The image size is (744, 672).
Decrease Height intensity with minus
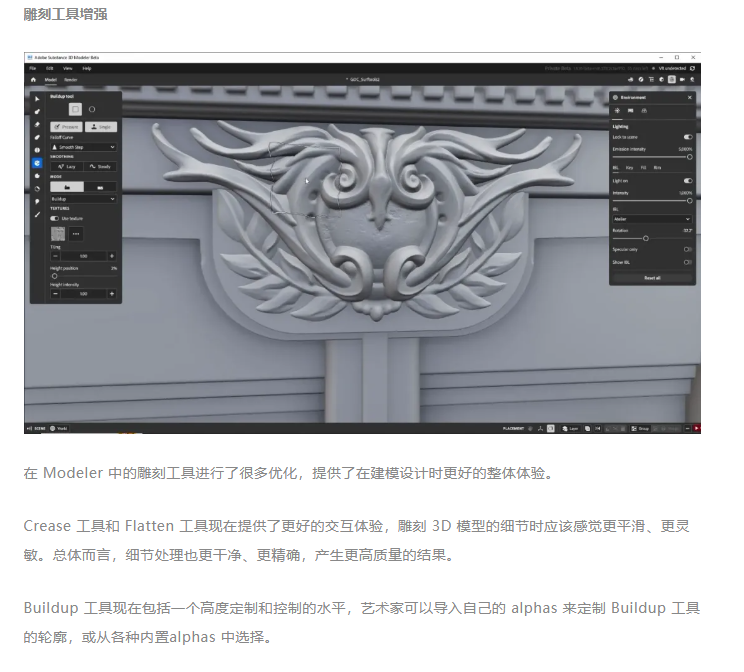click(56, 294)
